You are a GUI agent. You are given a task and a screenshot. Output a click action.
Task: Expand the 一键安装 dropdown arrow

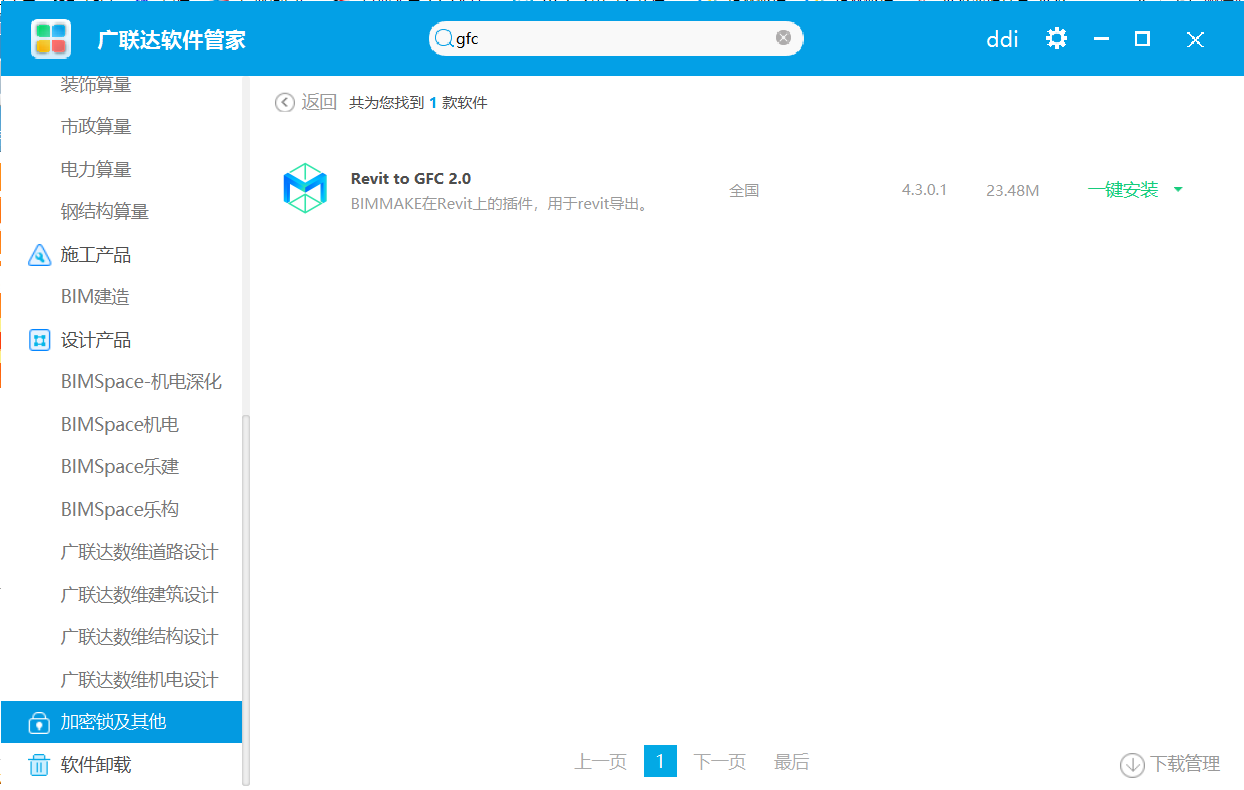click(x=1177, y=189)
